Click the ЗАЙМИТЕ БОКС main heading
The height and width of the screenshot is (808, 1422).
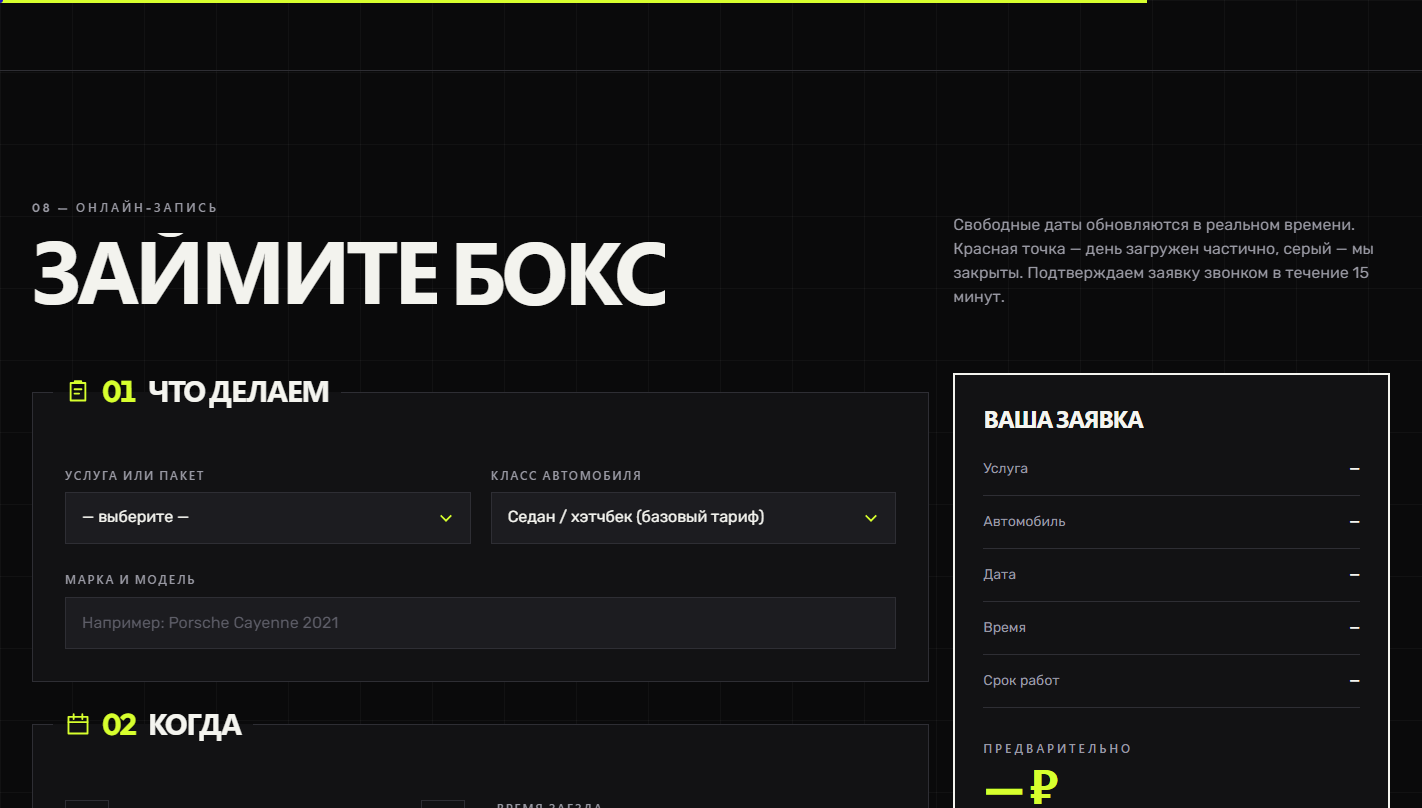point(349,272)
